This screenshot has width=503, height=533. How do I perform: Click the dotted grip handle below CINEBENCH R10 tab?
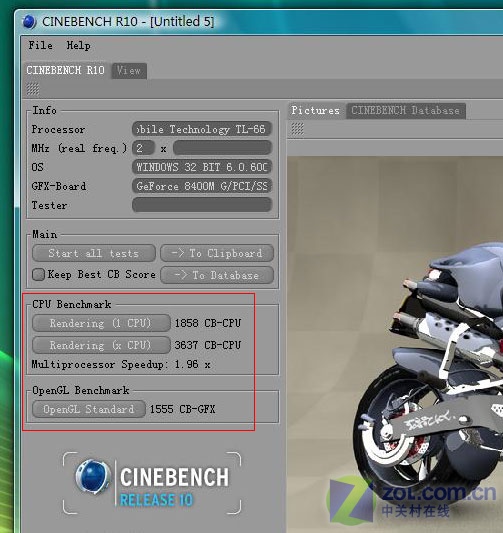coord(33,89)
